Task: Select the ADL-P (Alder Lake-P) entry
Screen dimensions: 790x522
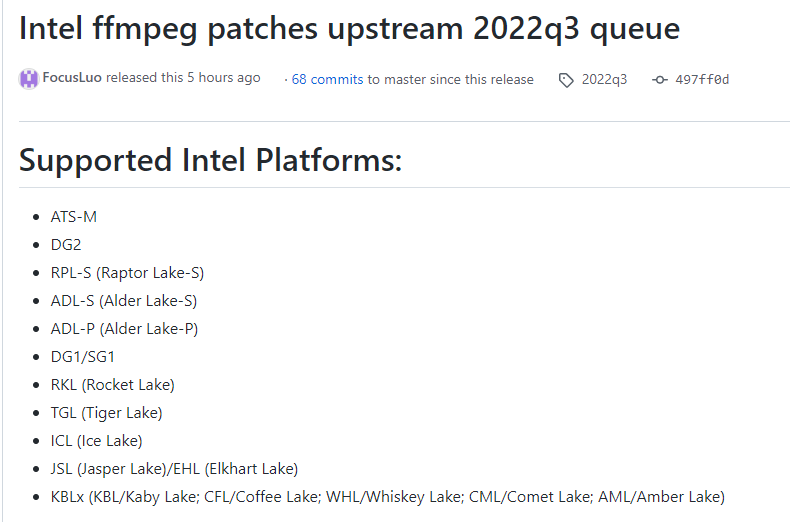Action: [124, 329]
